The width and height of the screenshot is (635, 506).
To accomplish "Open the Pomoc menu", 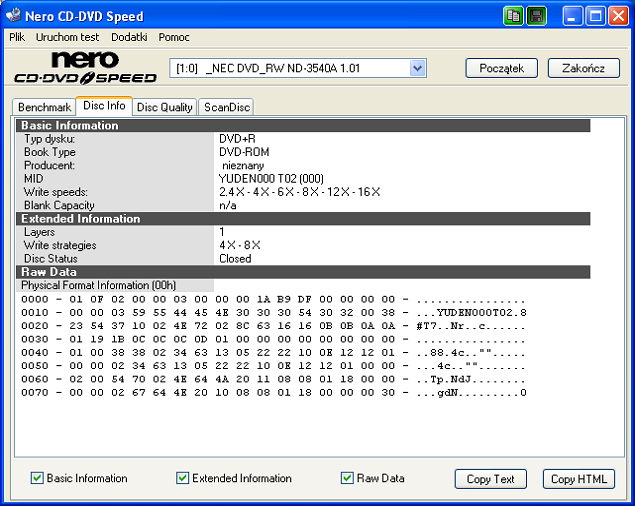I will (x=174, y=37).
